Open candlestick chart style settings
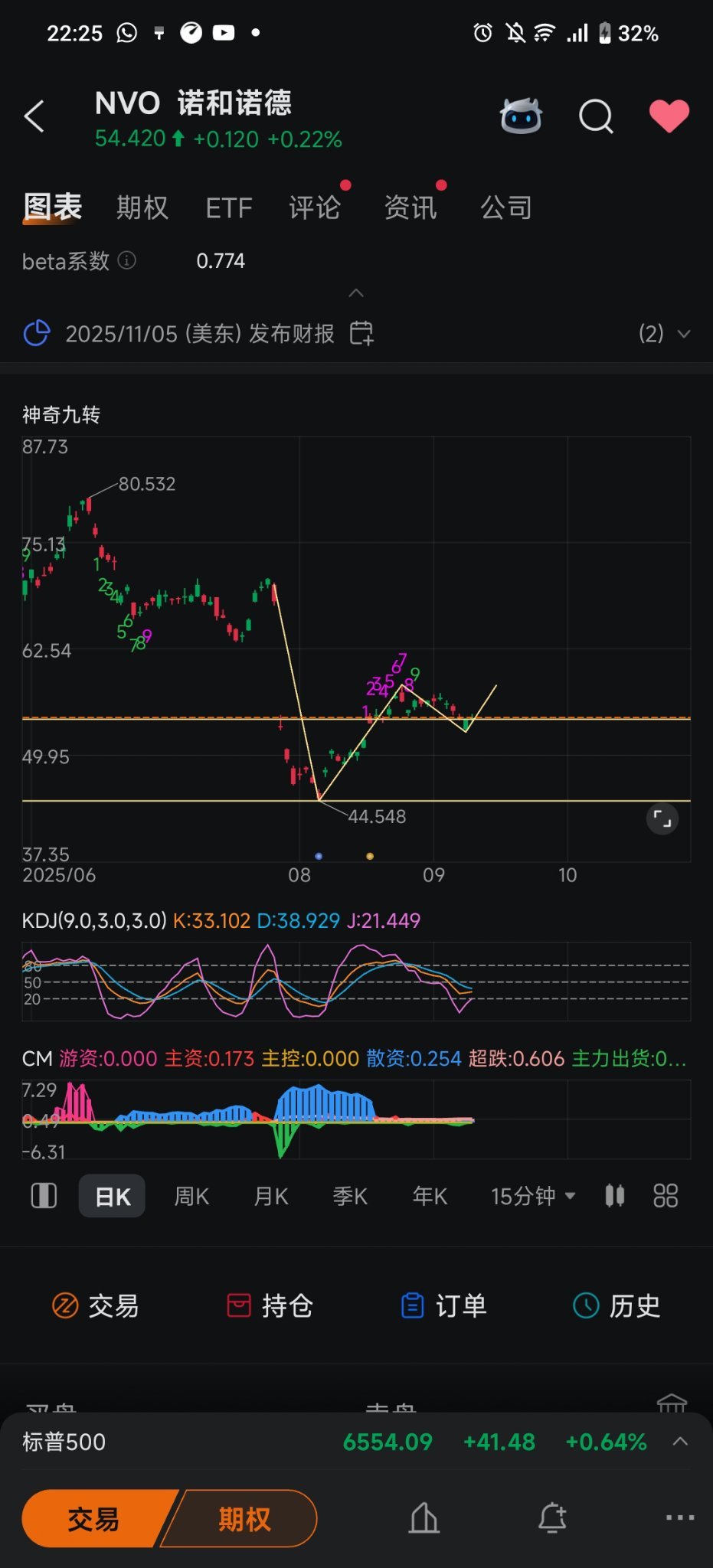Screen dimensions: 713x1568 coord(614,1196)
